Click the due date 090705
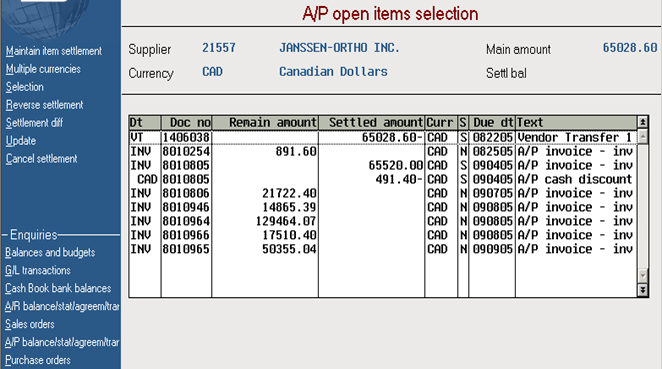 coord(493,193)
